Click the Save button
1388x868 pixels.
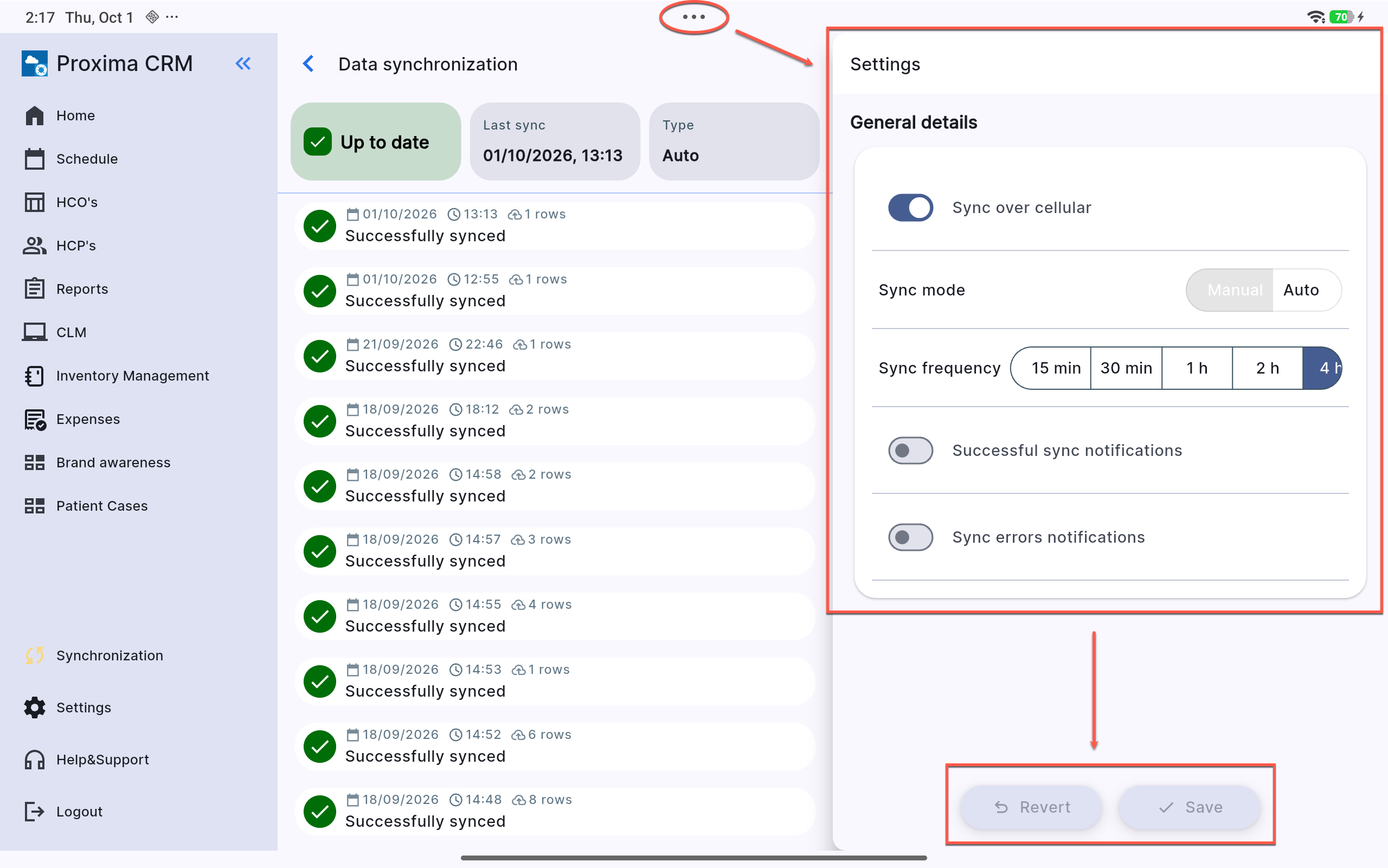coord(1190,807)
